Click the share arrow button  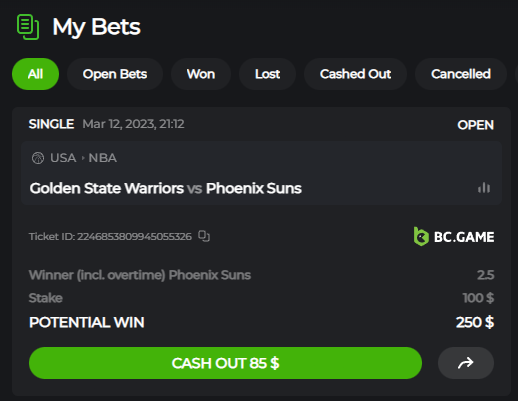click(x=466, y=363)
